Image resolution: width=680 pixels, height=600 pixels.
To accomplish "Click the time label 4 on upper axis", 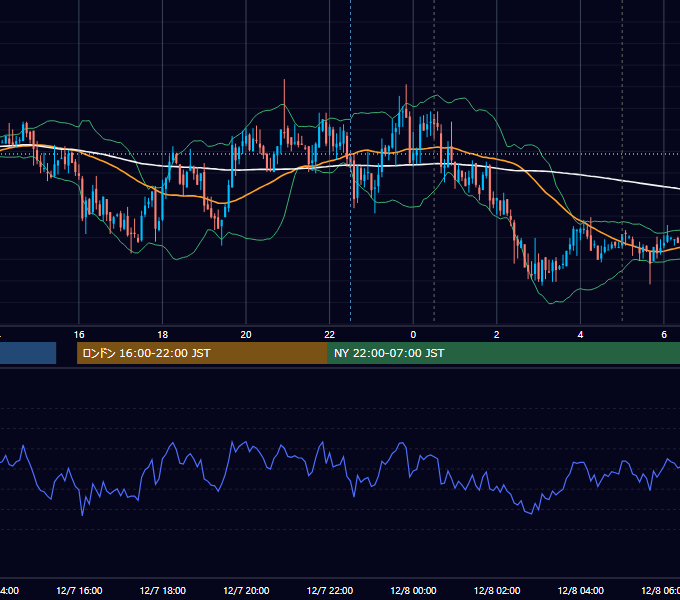I will [580, 335].
